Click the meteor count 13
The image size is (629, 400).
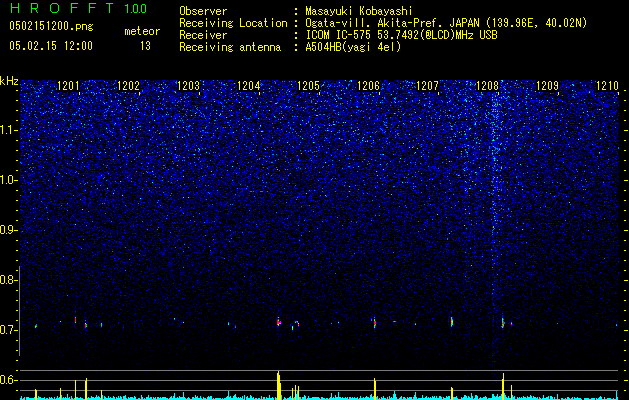click(x=145, y=46)
